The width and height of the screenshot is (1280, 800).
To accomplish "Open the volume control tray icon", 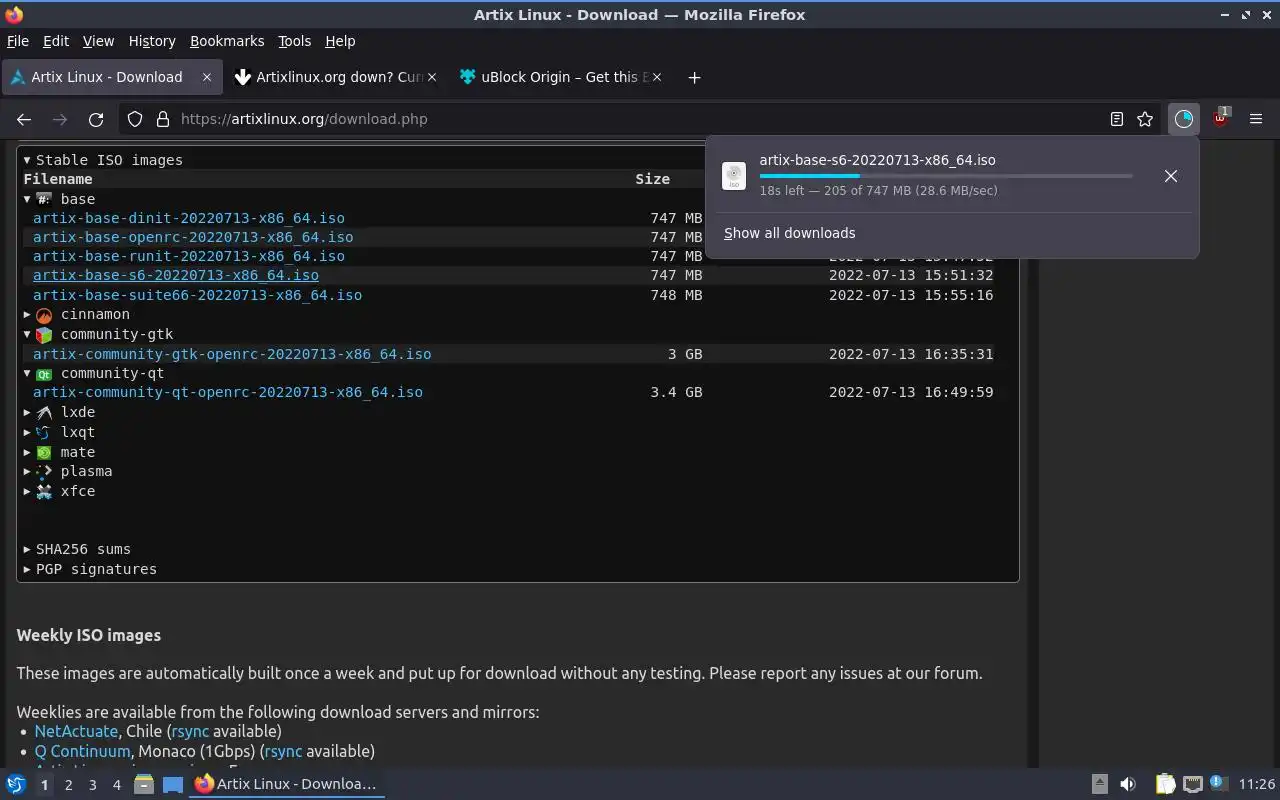I will [x=1128, y=784].
